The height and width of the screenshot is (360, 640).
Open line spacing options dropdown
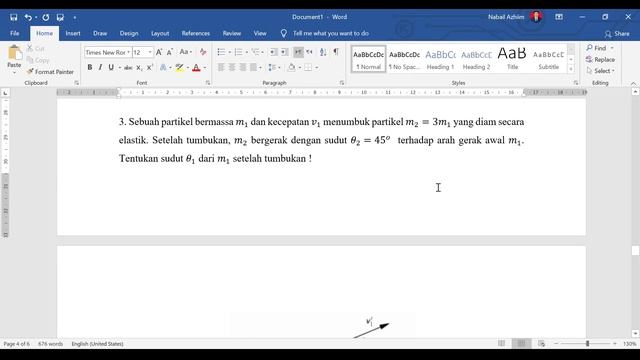[273, 67]
